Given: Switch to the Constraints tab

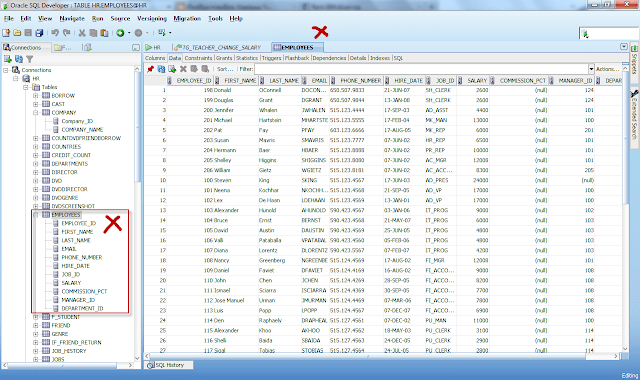Looking at the screenshot, I should click(x=198, y=58).
